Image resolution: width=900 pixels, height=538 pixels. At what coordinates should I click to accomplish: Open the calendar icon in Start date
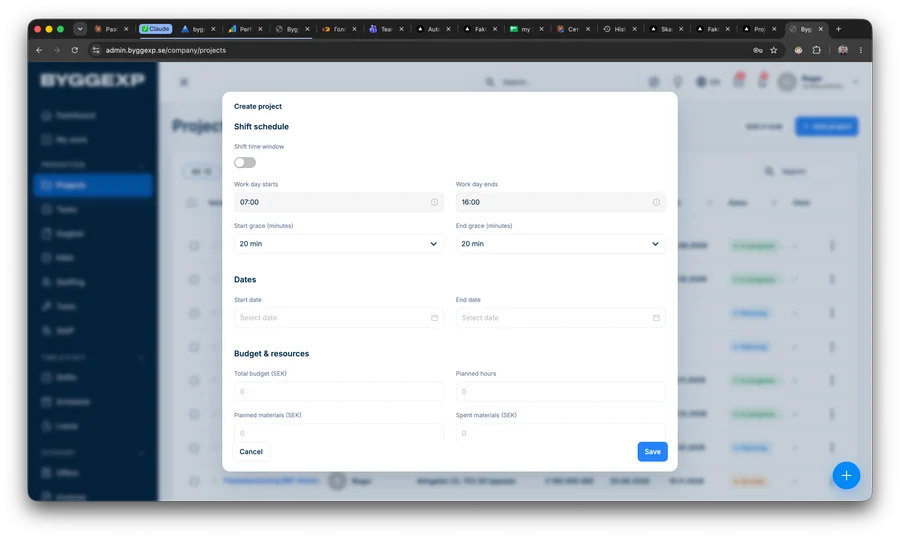435,318
